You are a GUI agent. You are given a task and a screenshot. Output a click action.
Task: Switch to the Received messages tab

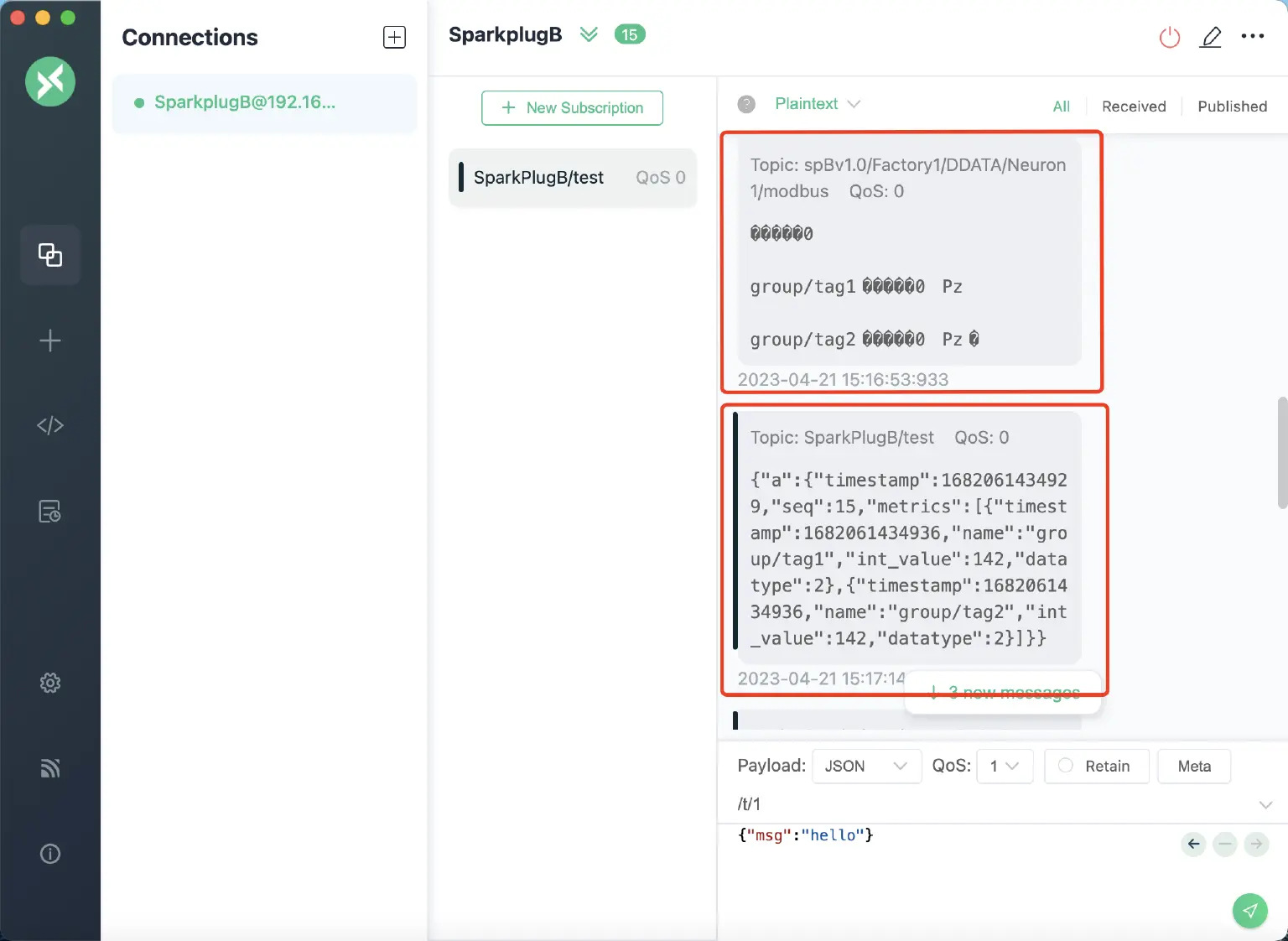pyautogui.click(x=1133, y=107)
